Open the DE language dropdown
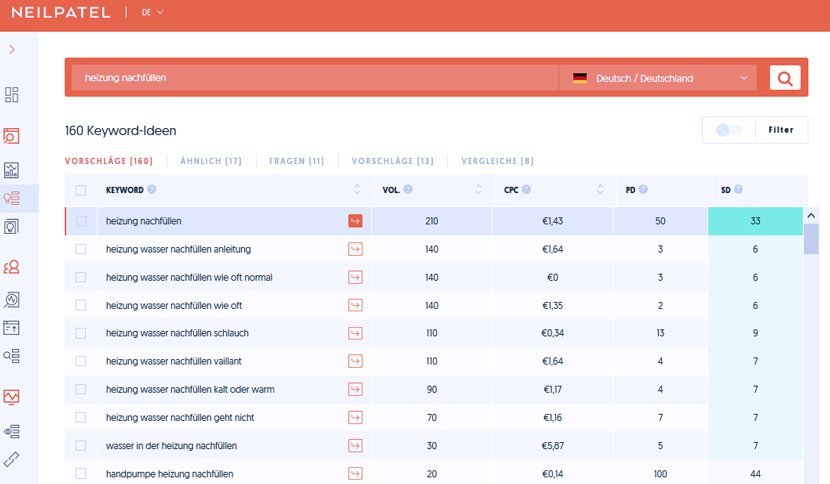This screenshot has height=484, width=830. (152, 12)
